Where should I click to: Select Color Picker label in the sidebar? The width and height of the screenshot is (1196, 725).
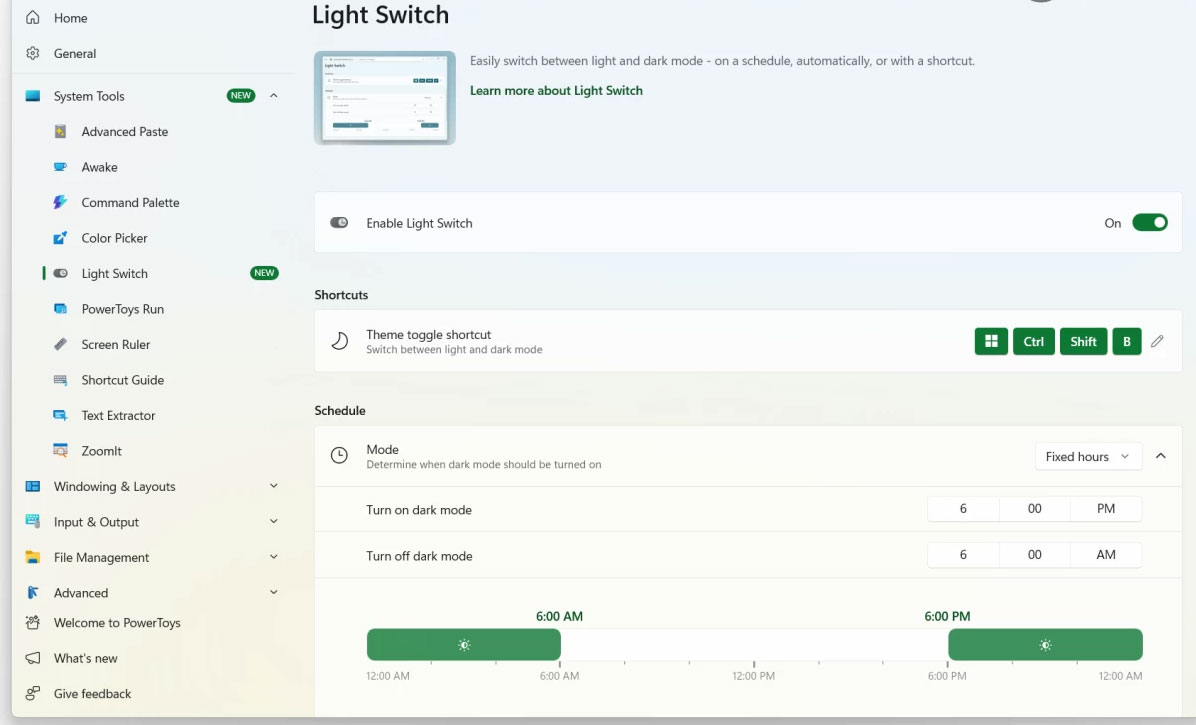114,238
